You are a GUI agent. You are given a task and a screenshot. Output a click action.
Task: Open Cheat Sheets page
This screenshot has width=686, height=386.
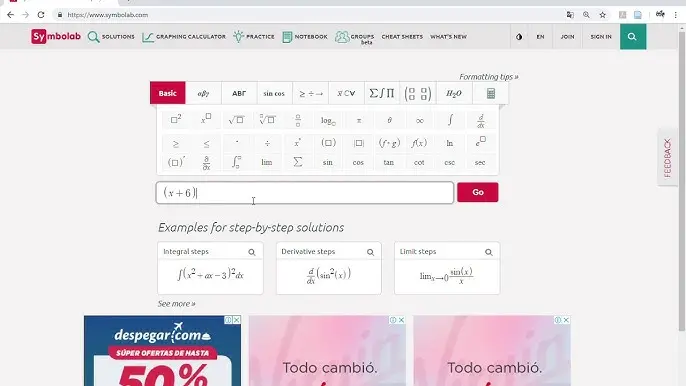(x=402, y=37)
